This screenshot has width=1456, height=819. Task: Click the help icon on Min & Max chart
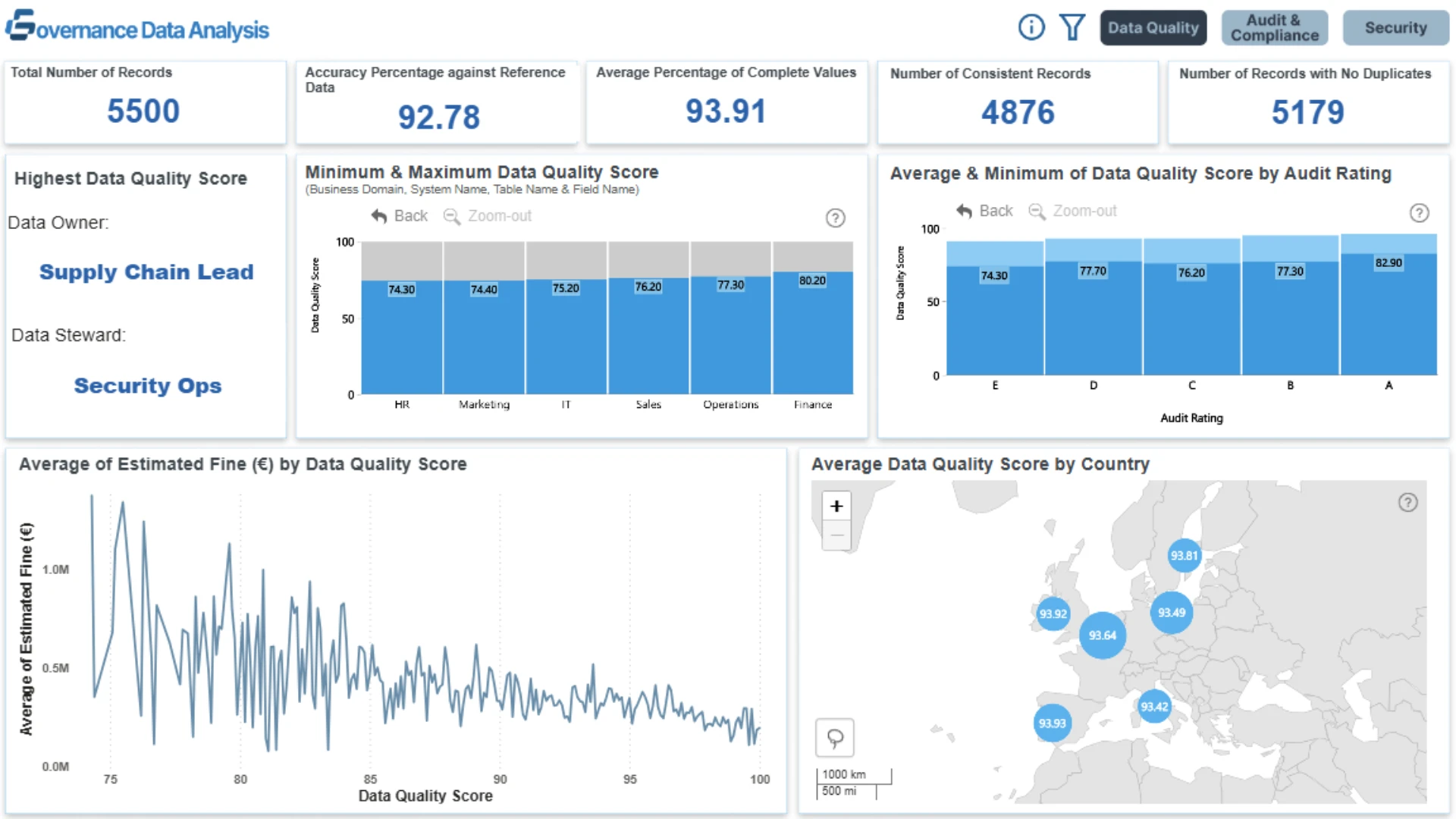coord(835,218)
